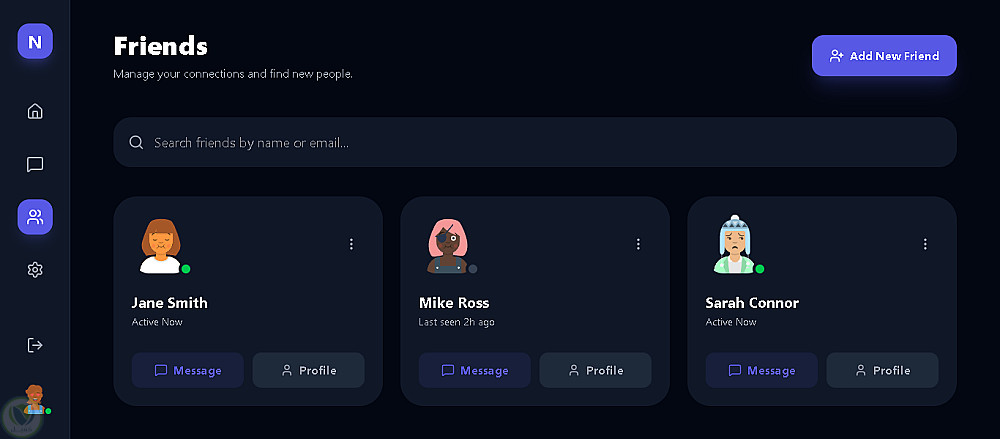
Task: Open the chat messages sidebar icon
Action: (x=35, y=164)
